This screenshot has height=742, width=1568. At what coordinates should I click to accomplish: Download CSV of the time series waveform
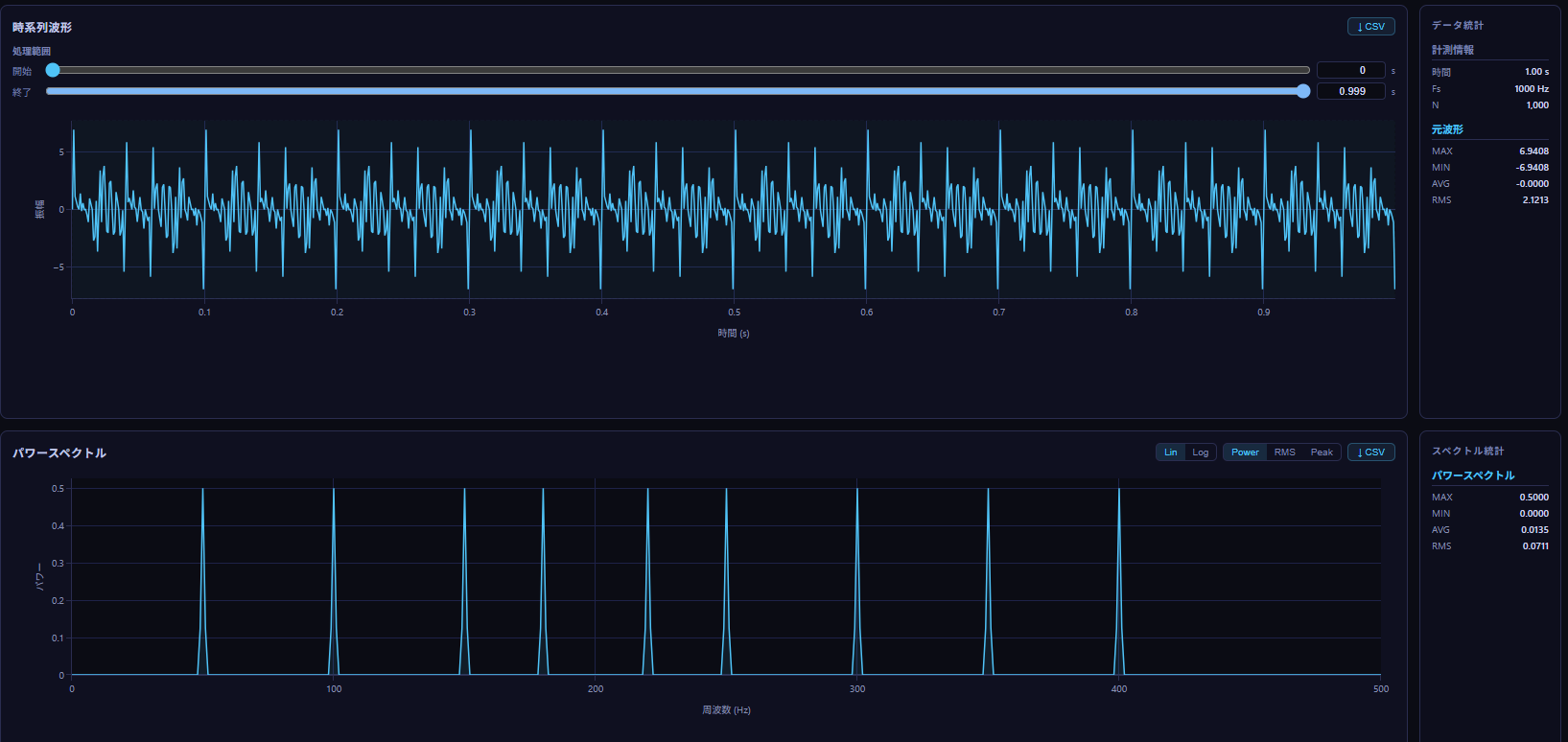click(x=1370, y=27)
